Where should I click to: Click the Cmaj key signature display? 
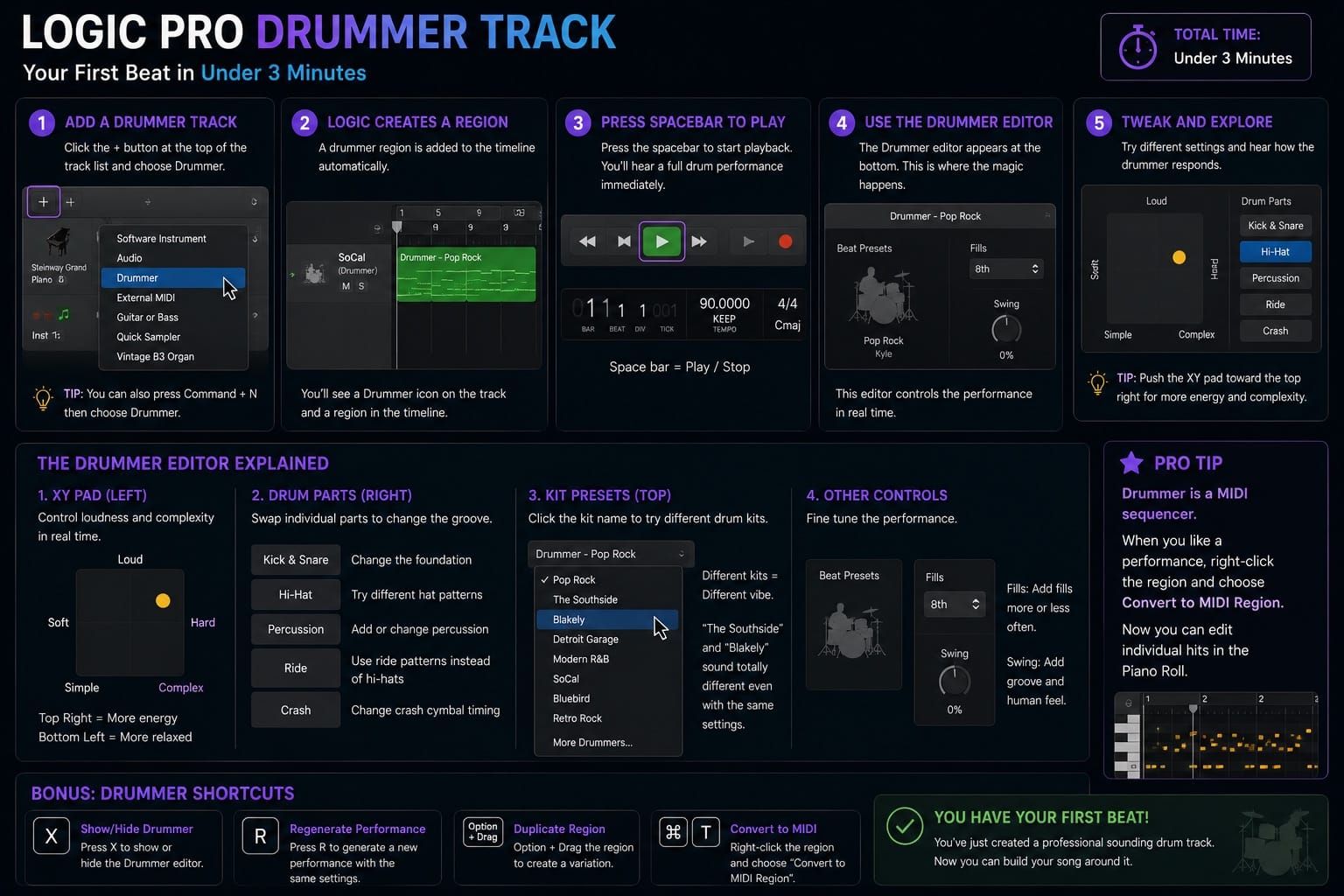tap(787, 325)
